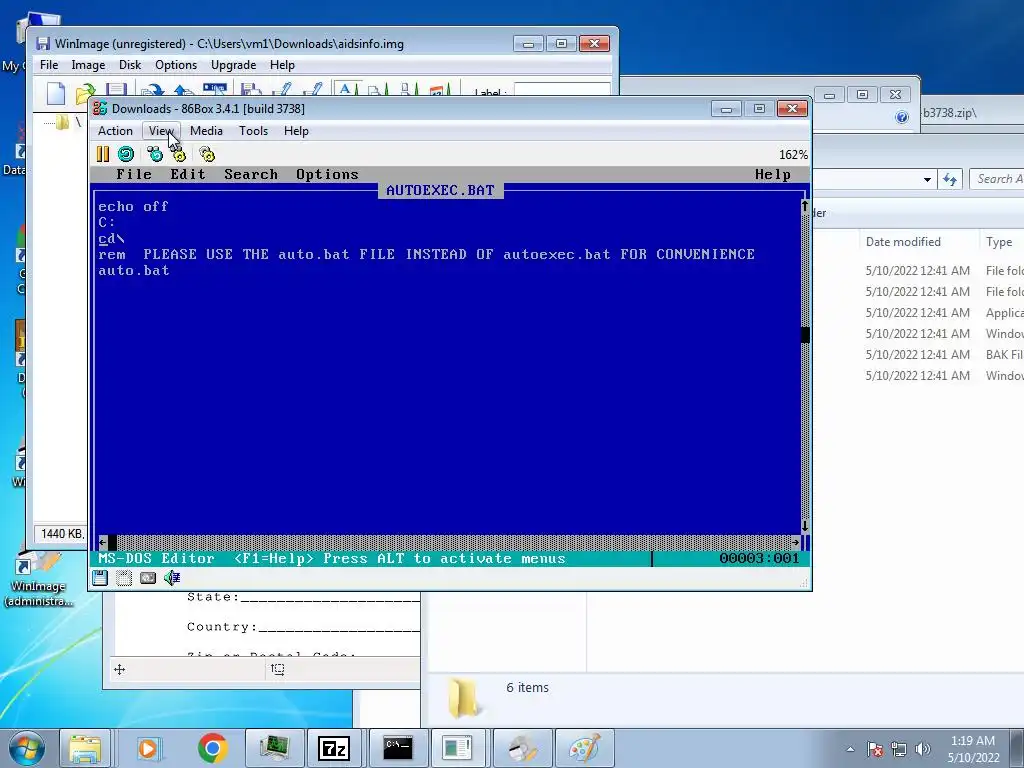This screenshot has width=1024, height=768.
Task: Open help icon in Explorer window
Action: (x=902, y=117)
